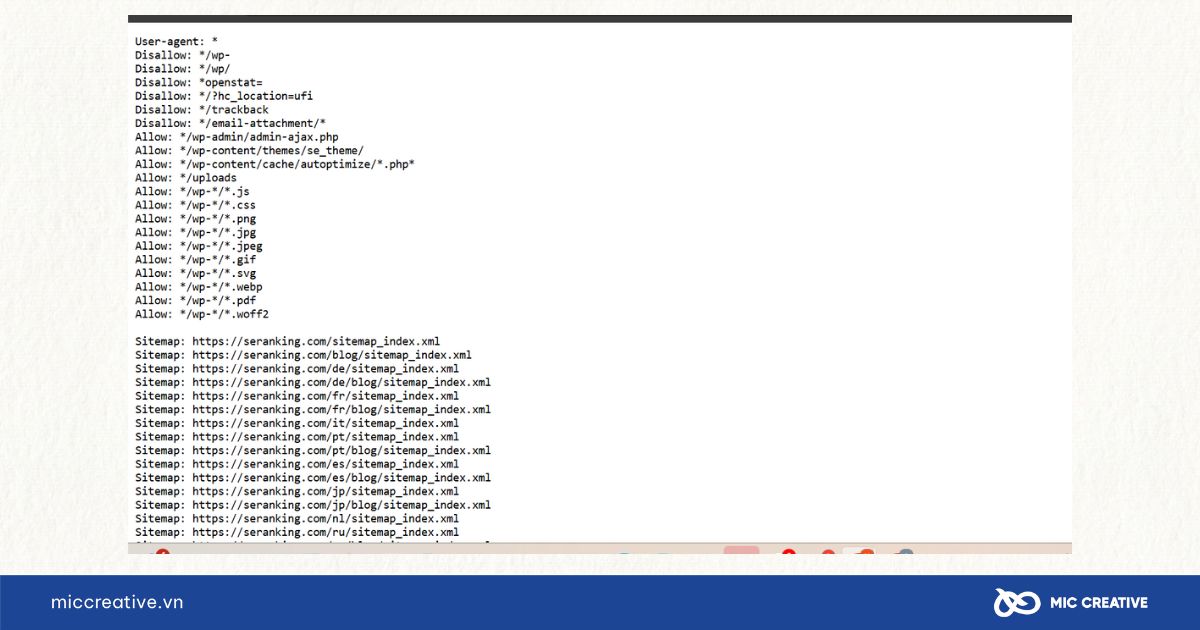This screenshot has width=1200, height=630.
Task: Click the 'User-agent: *' line
Action: 177,41
